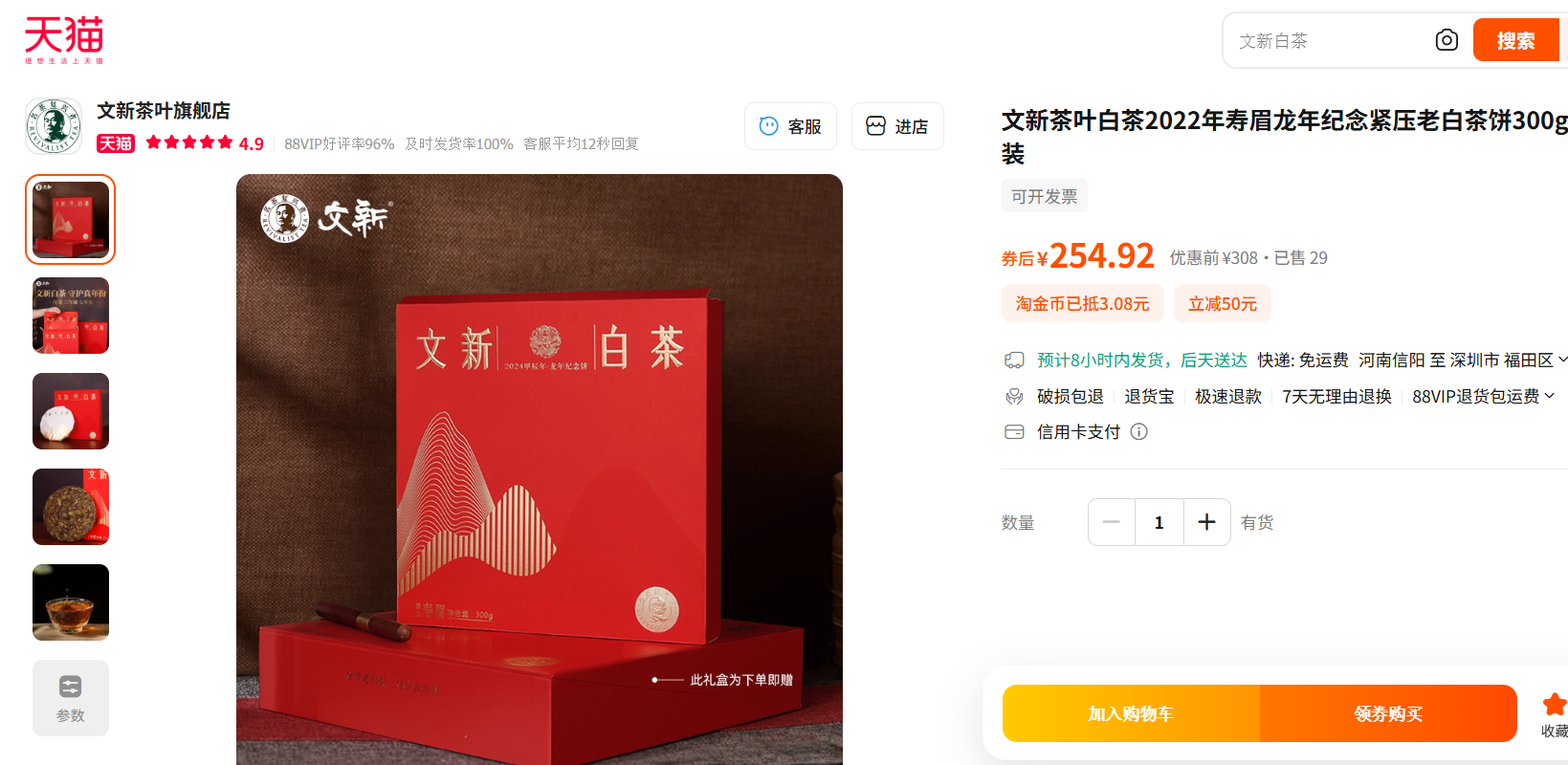
Task: Open image search camera icon
Action: tap(1447, 40)
